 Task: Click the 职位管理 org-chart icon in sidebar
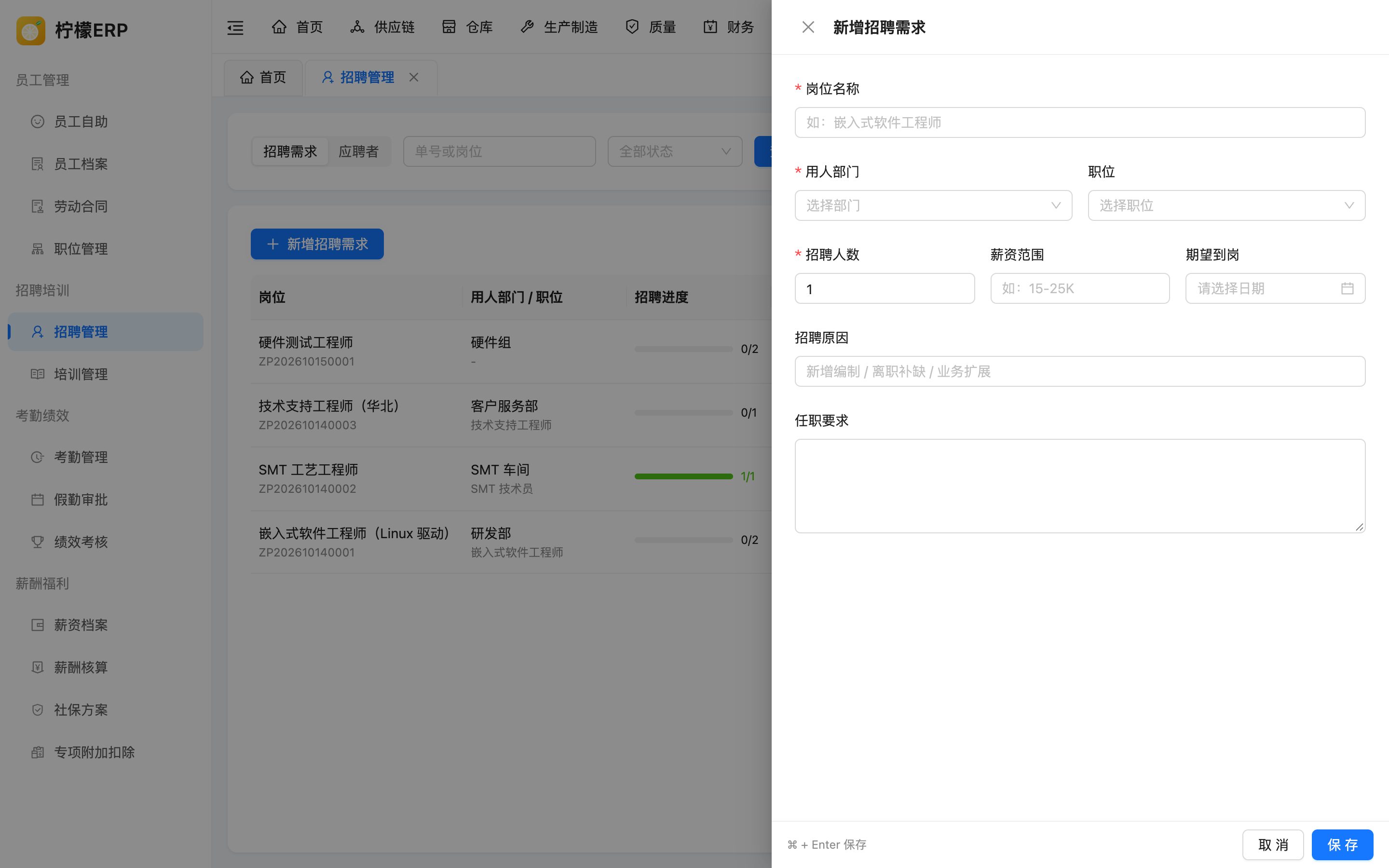37,249
